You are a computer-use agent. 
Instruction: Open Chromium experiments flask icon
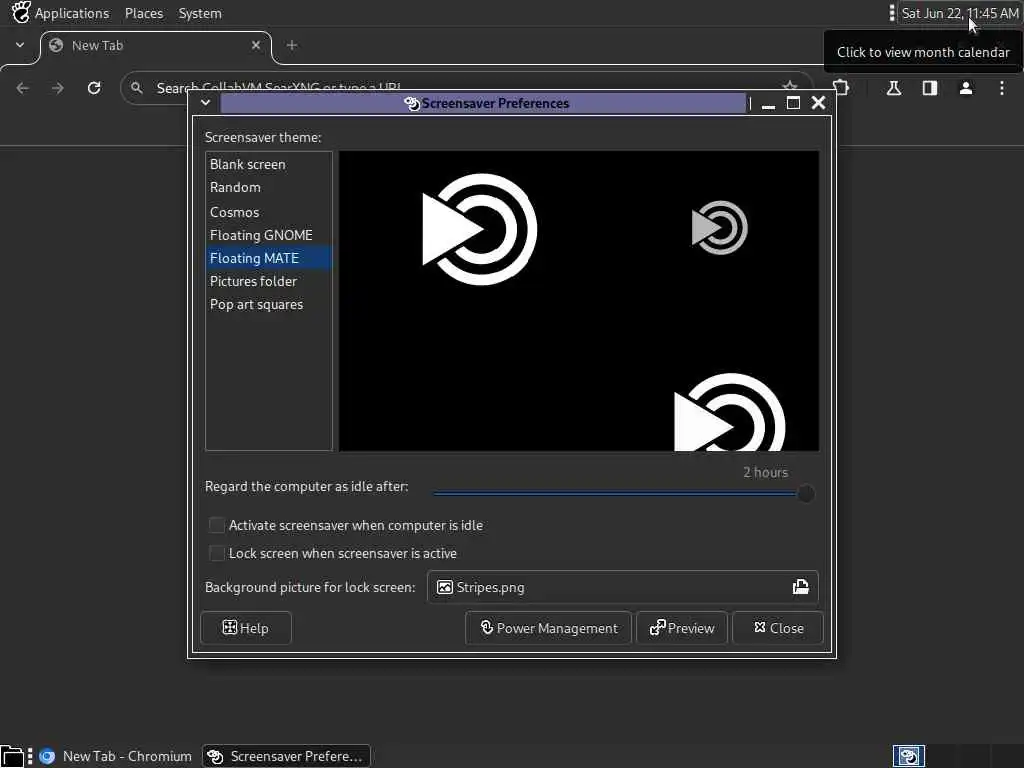coord(894,88)
